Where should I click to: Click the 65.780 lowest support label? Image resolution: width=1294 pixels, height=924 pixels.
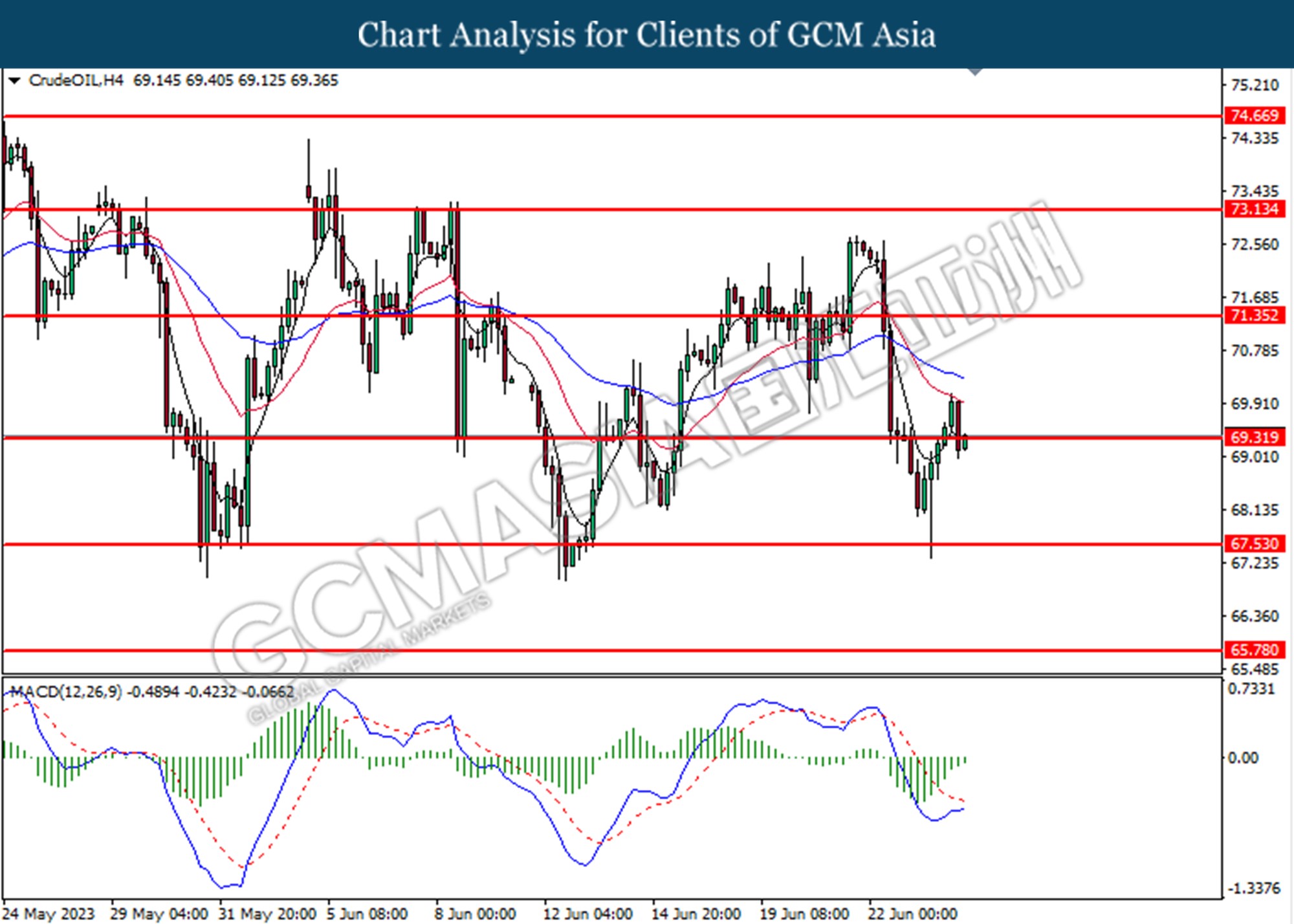[x=1254, y=650]
